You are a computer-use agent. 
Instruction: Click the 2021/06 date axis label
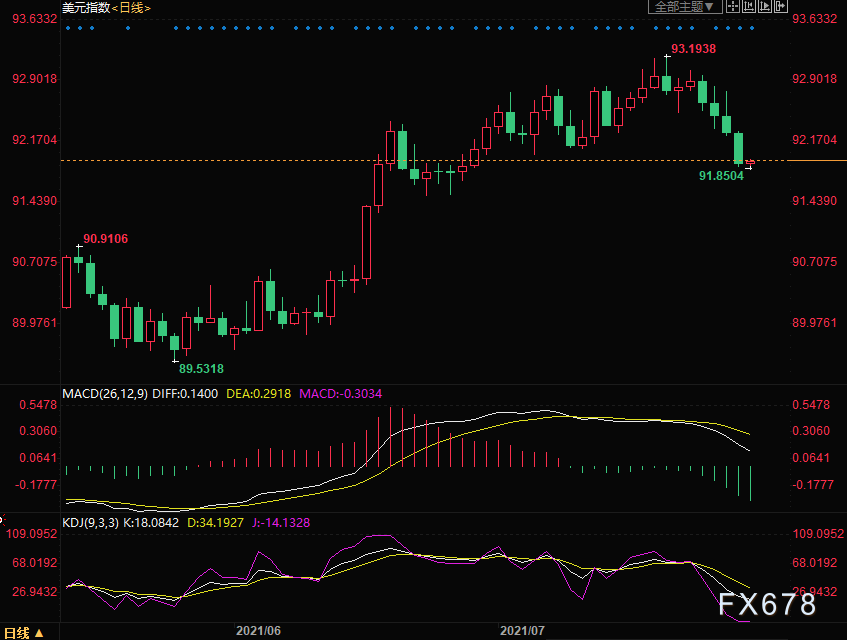[258, 630]
